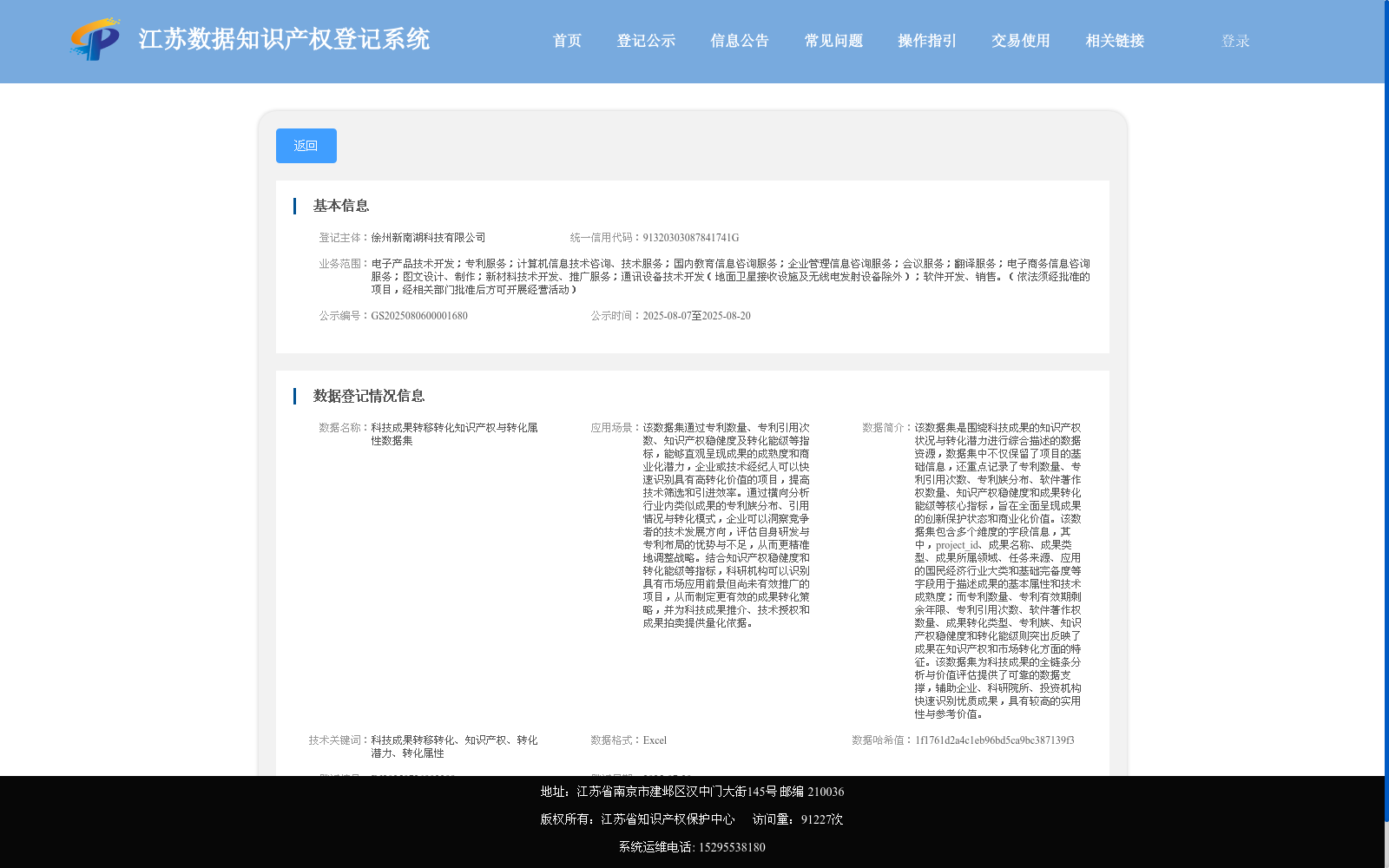Click the system logo icon in header

[95, 39]
